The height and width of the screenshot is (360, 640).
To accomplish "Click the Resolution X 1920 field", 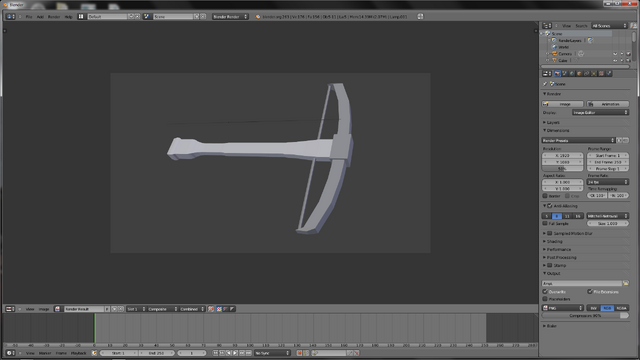I will [563, 156].
